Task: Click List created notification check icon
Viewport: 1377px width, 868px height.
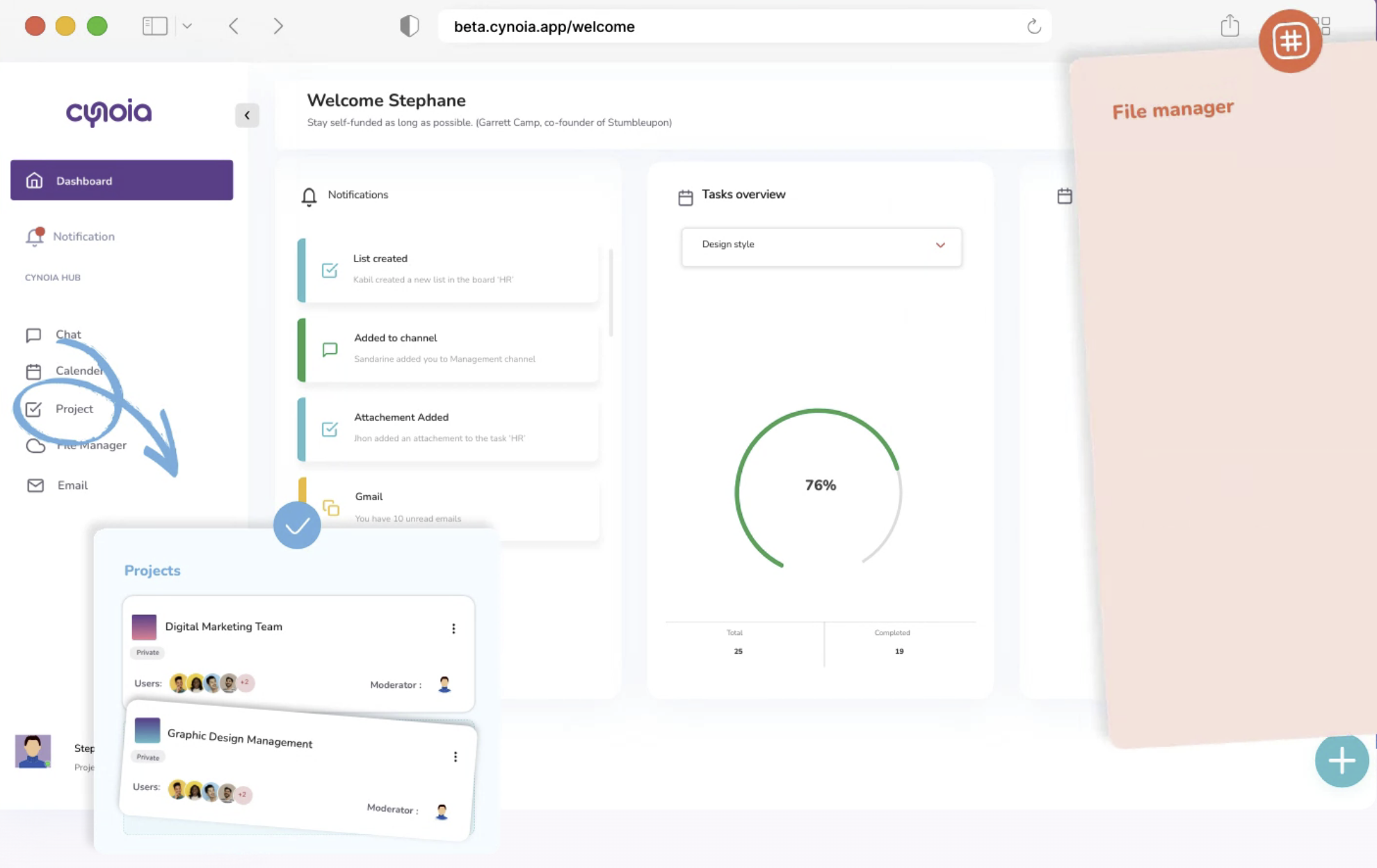Action: coord(330,270)
